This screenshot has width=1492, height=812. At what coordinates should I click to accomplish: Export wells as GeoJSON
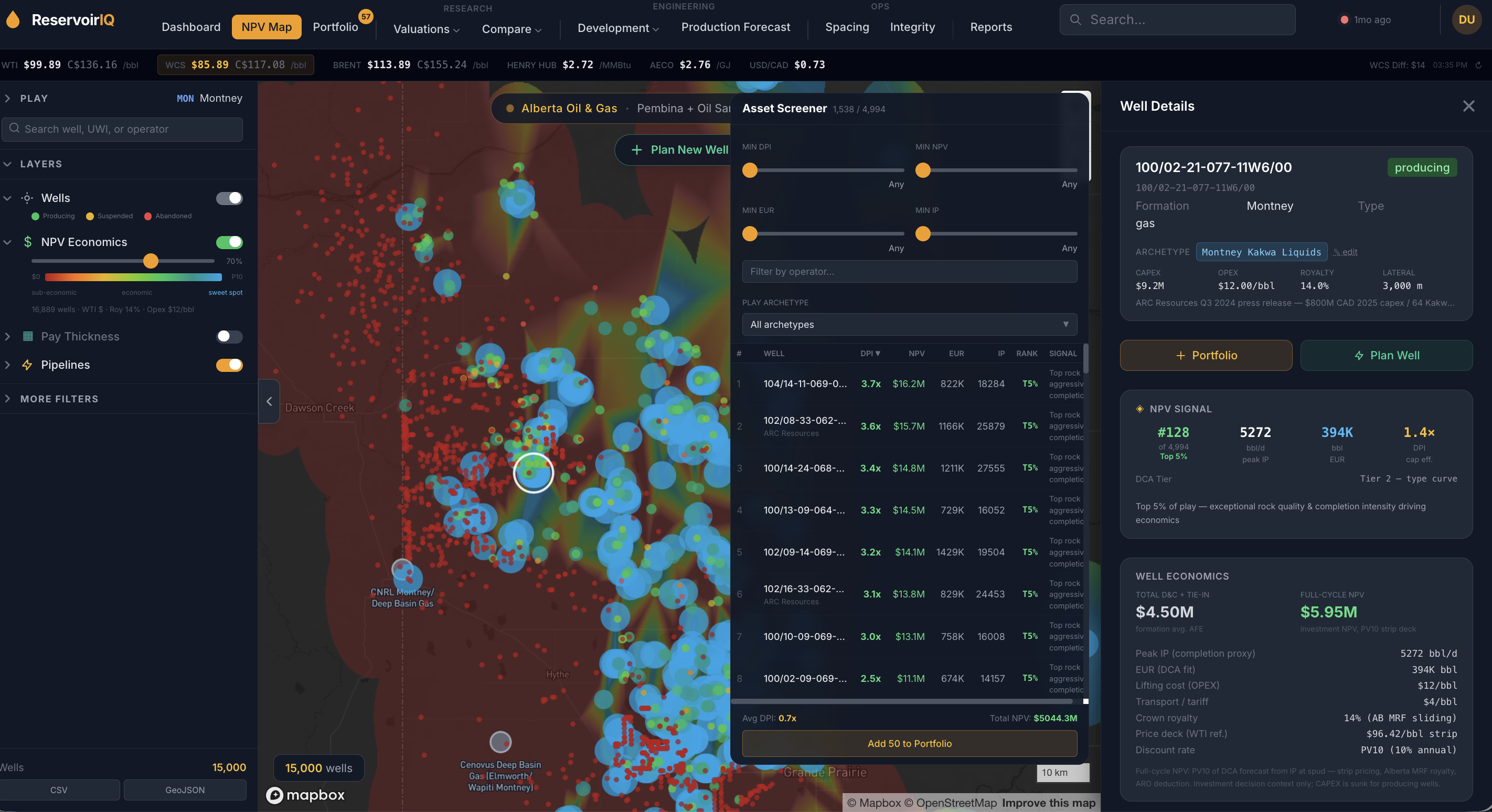185,790
